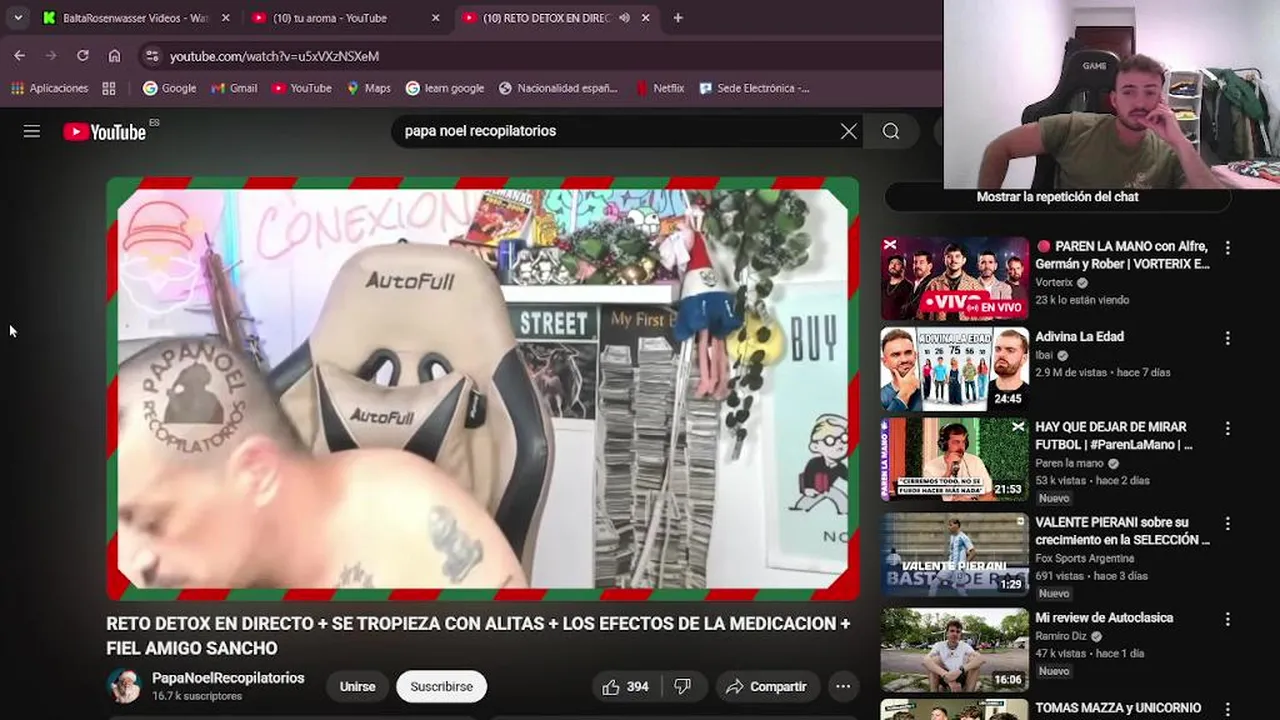Click the Unirse button

357,686
